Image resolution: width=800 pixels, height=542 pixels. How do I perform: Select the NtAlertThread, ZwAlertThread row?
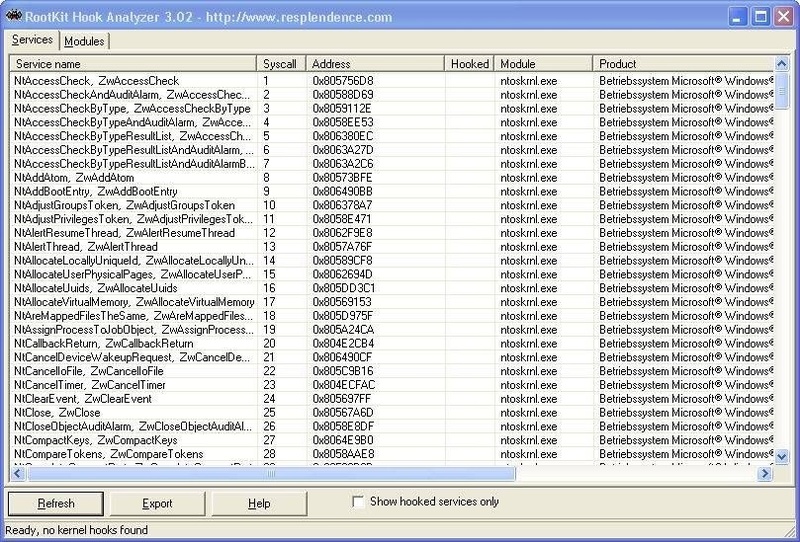392,247
